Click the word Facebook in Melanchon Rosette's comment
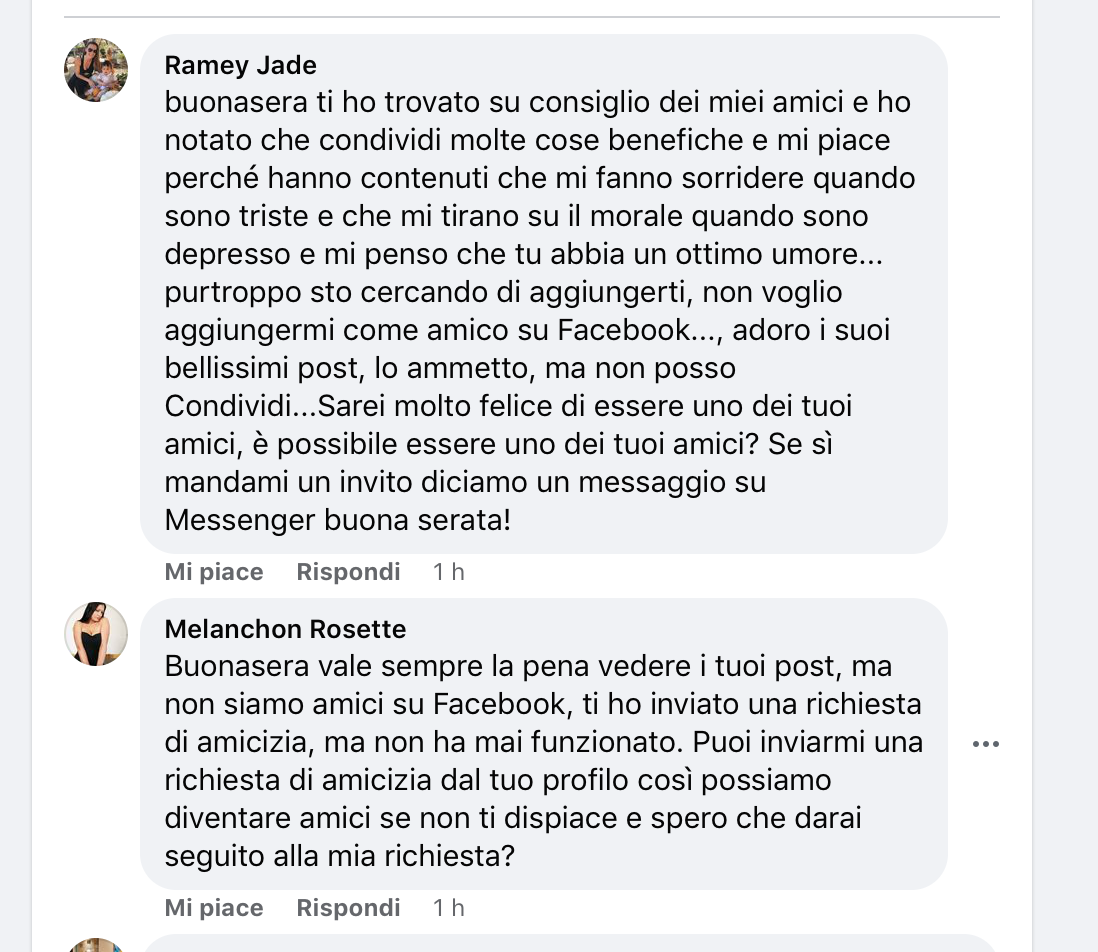 point(500,704)
